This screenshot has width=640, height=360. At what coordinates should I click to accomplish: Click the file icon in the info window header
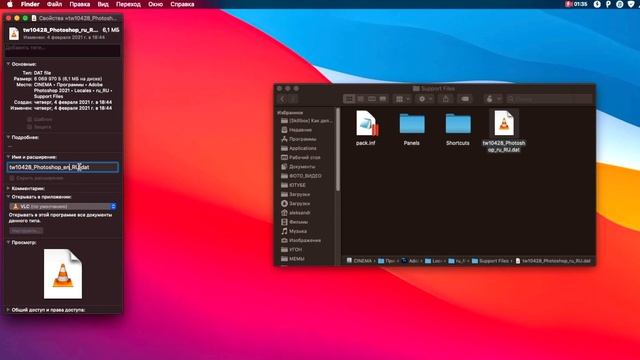click(x=14, y=33)
